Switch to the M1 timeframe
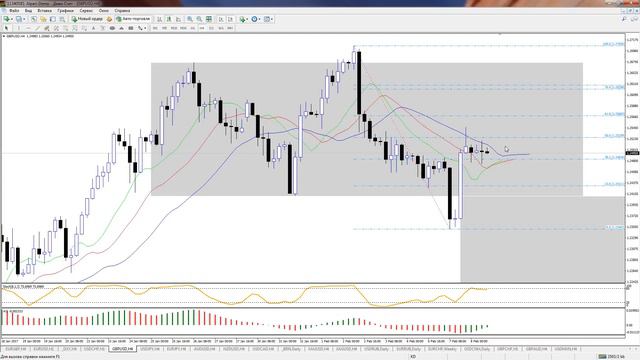 155,28
